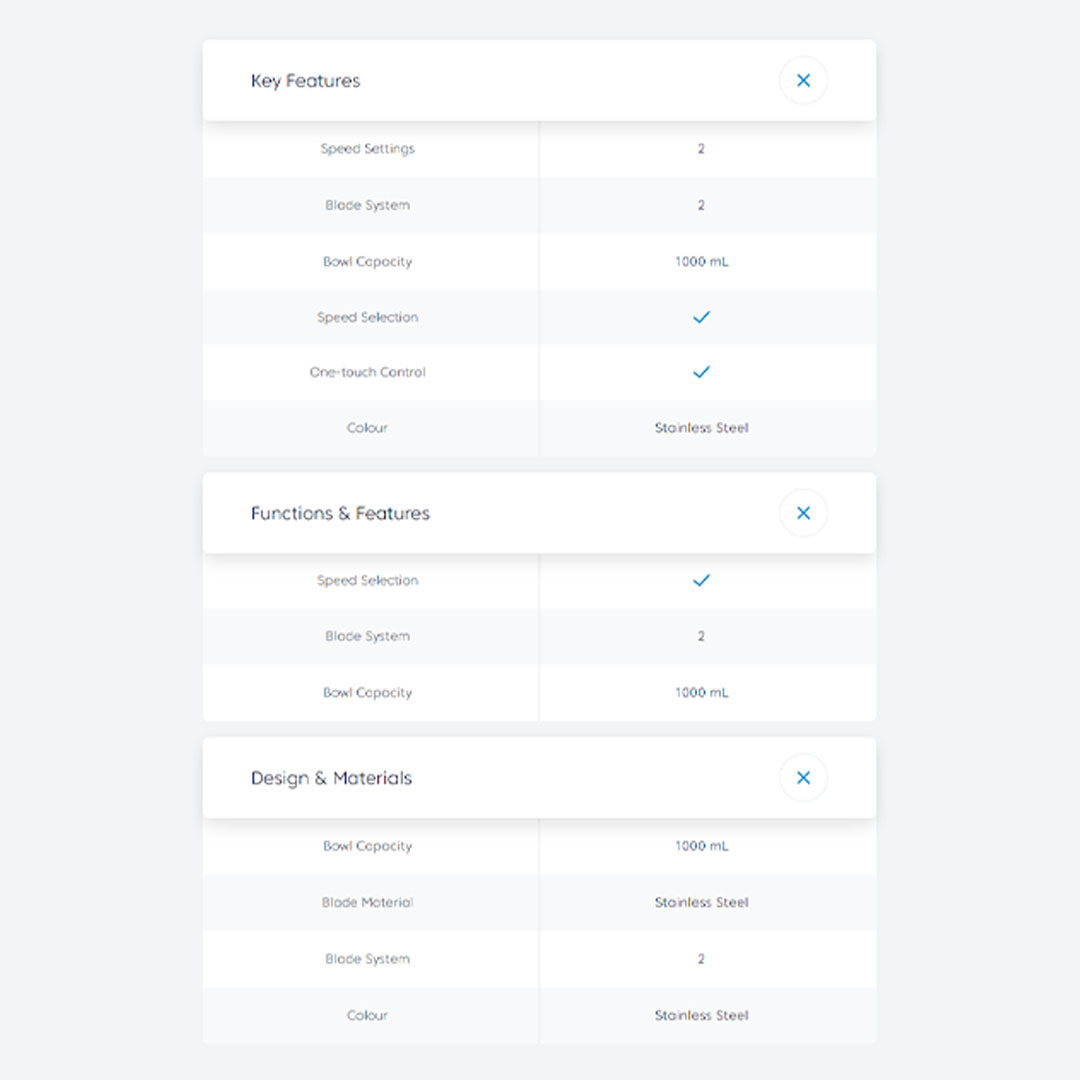Collapse the Functions & Features section header
This screenshot has width=1080, height=1080.
tap(340, 513)
